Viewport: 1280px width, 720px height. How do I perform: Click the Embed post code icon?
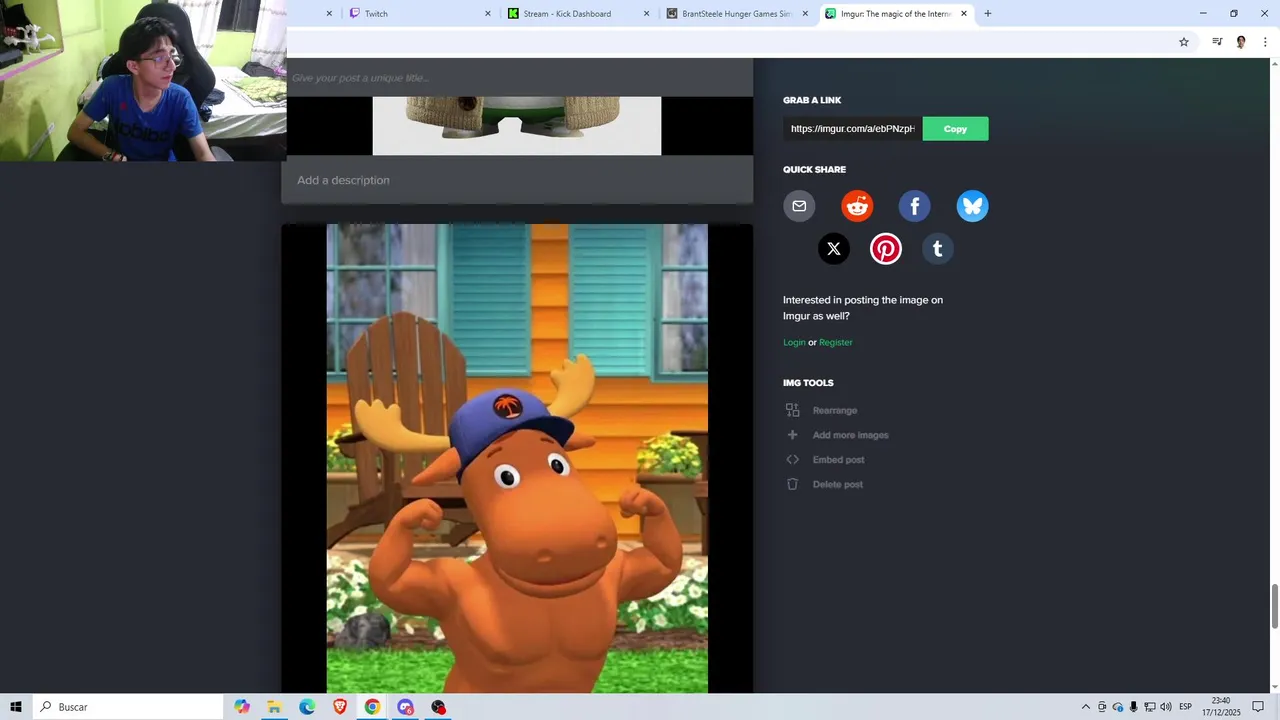click(x=792, y=460)
